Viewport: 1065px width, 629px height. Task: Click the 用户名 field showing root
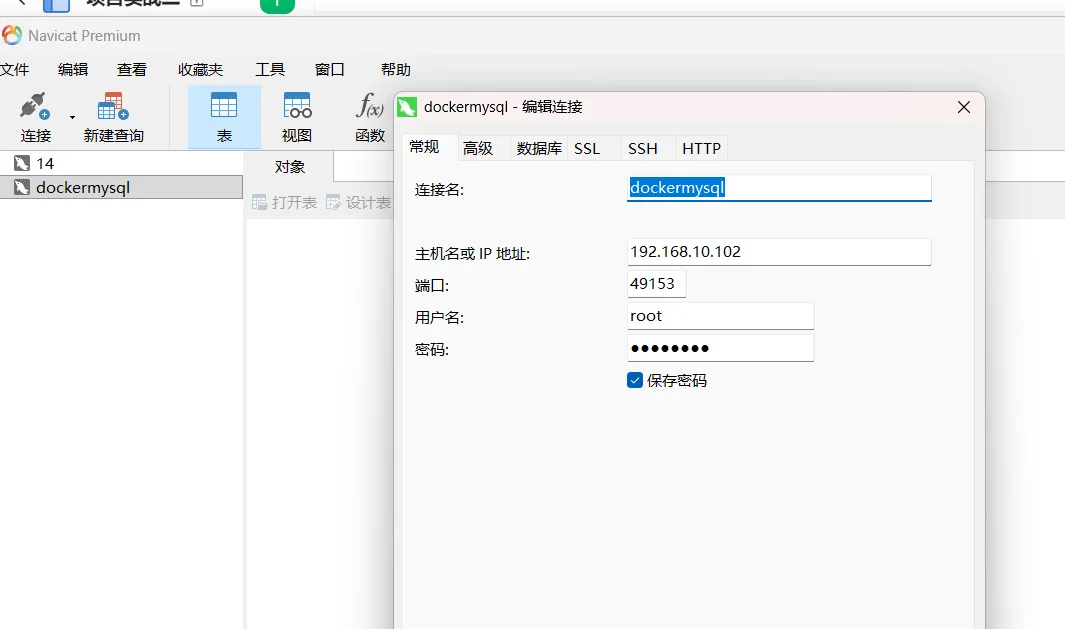[720, 316]
